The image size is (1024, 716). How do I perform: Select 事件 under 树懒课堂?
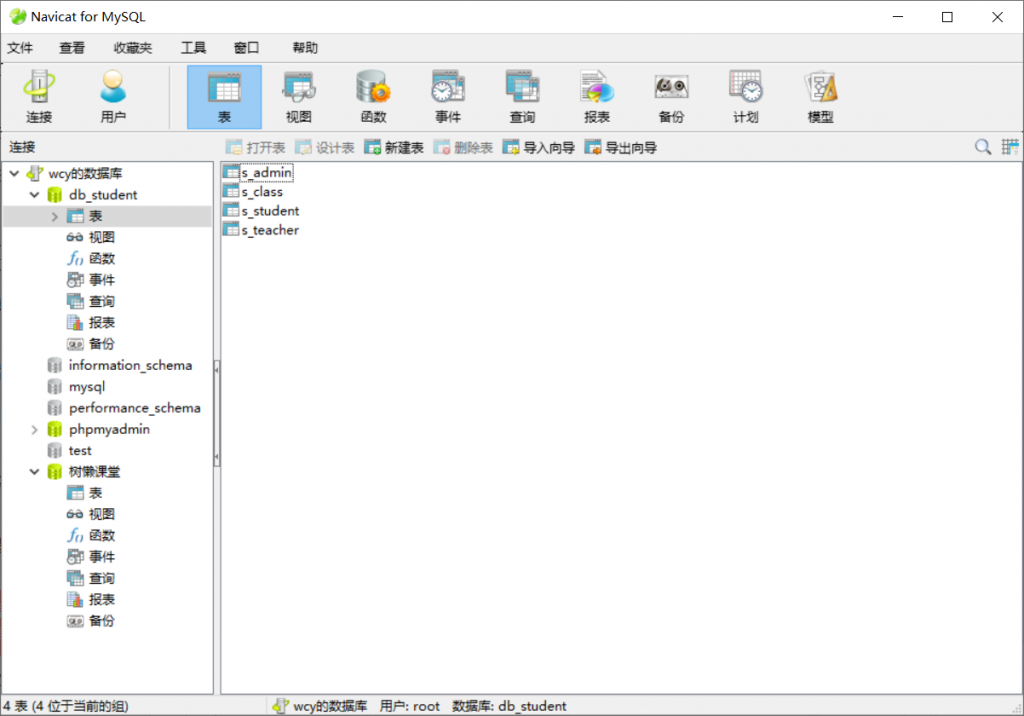(91, 557)
